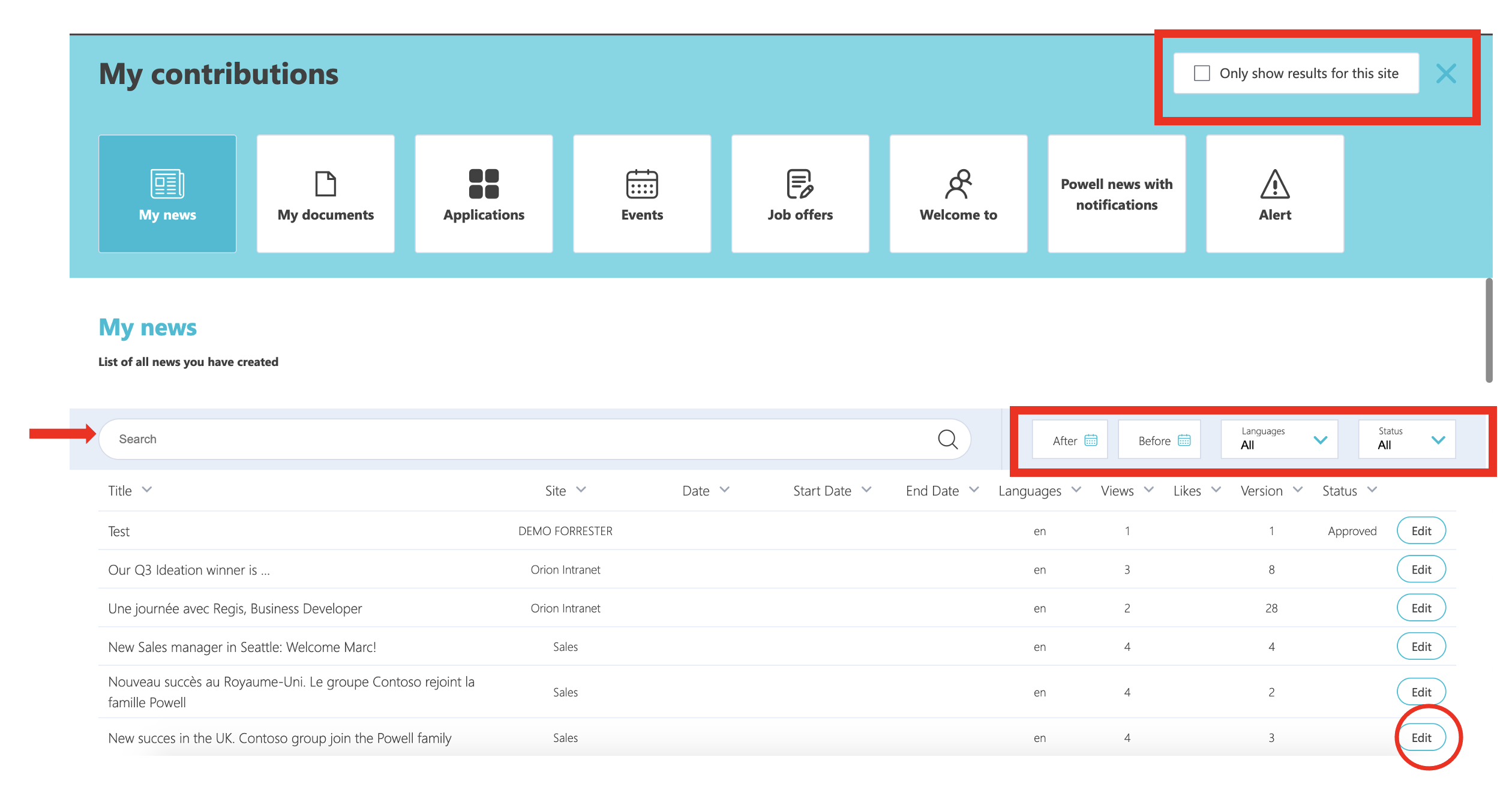Edit the Test news item
The image size is (1512, 793).
[x=1421, y=531]
